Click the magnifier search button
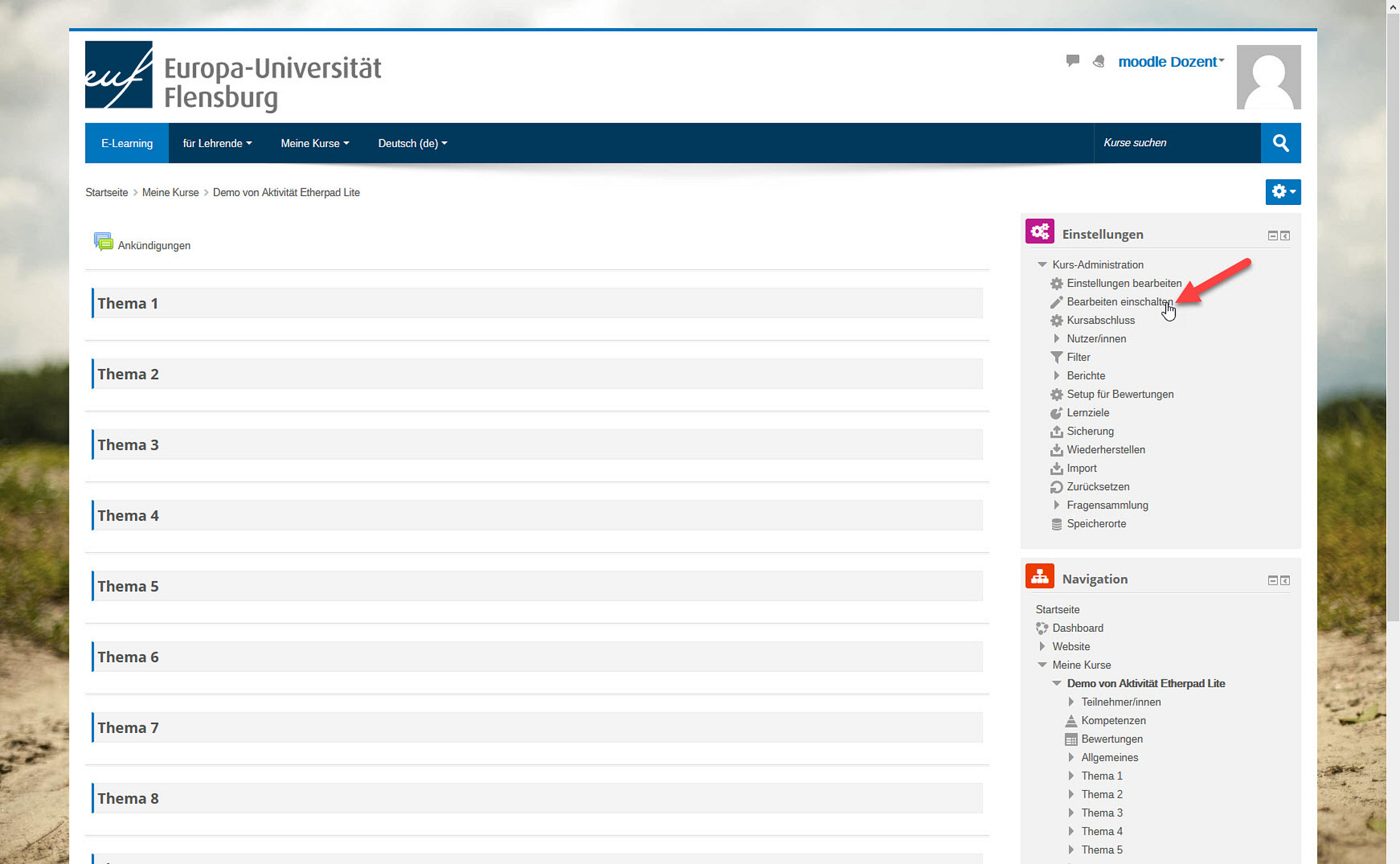Screen dimensions: 1400x864 [x=1280, y=143]
